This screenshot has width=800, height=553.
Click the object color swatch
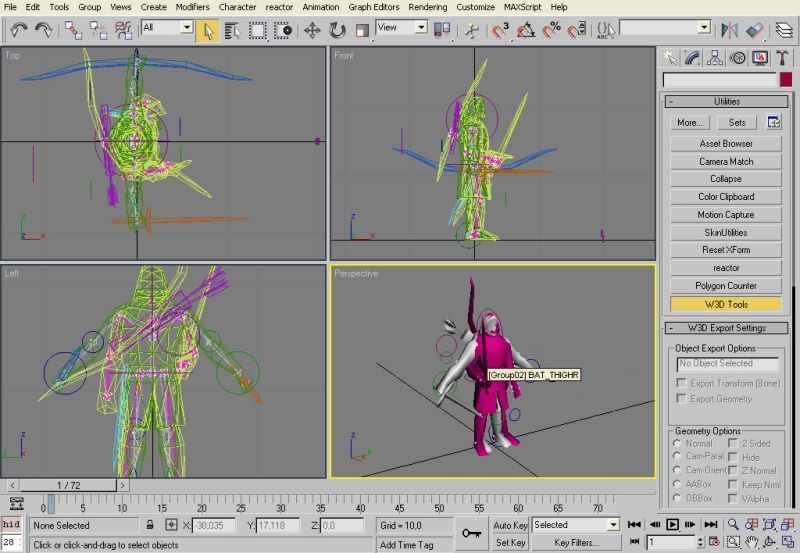786,79
